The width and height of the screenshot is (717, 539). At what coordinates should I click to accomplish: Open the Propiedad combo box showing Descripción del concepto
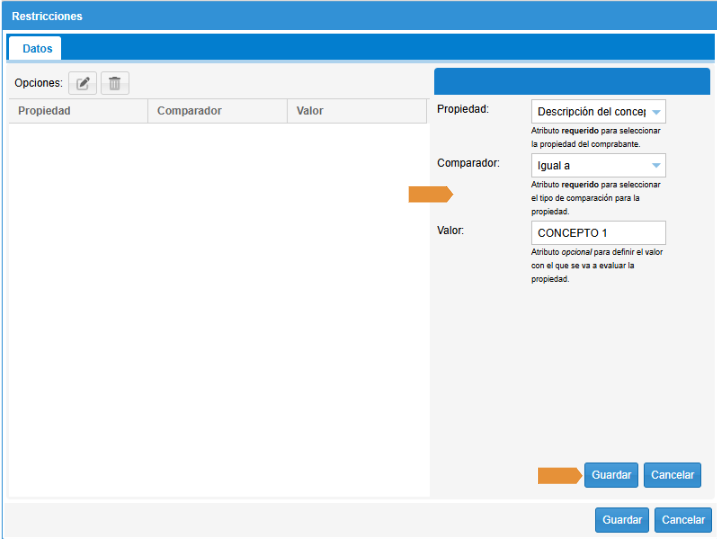[x=598, y=112]
